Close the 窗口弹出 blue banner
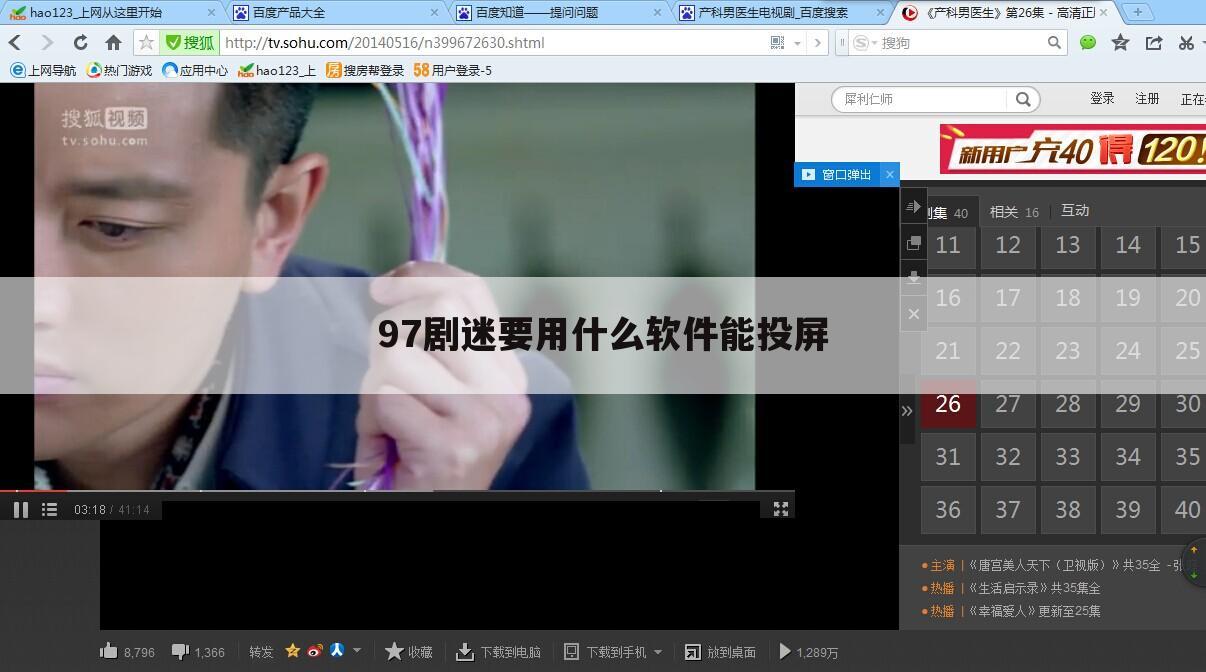Viewport: 1206px width, 672px height. pyautogui.click(x=889, y=174)
